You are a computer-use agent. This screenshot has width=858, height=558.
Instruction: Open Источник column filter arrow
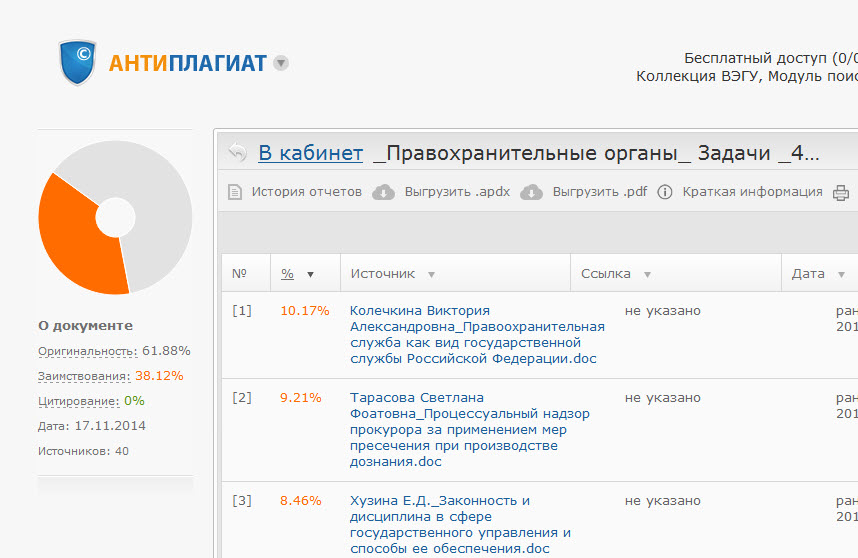click(431, 275)
